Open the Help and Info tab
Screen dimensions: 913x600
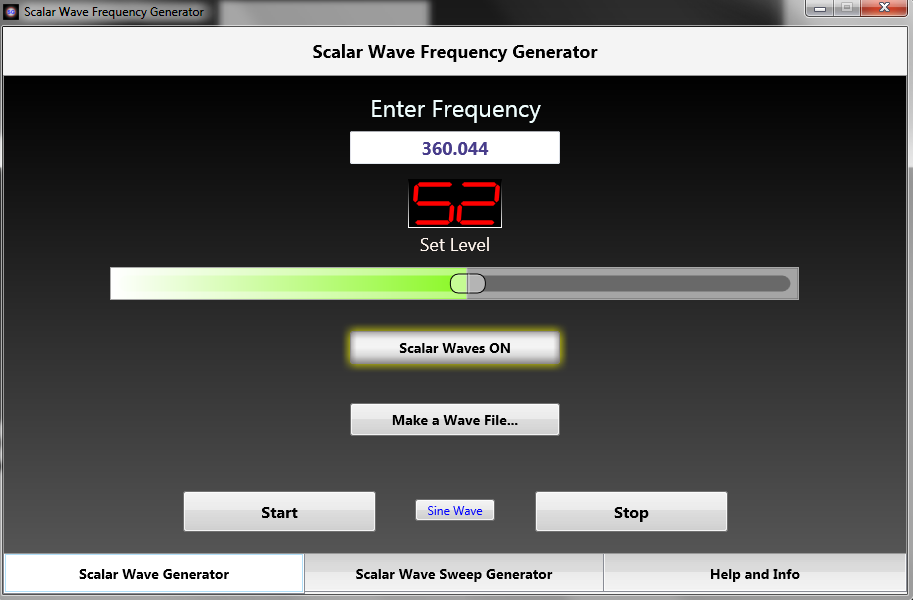[x=757, y=574]
